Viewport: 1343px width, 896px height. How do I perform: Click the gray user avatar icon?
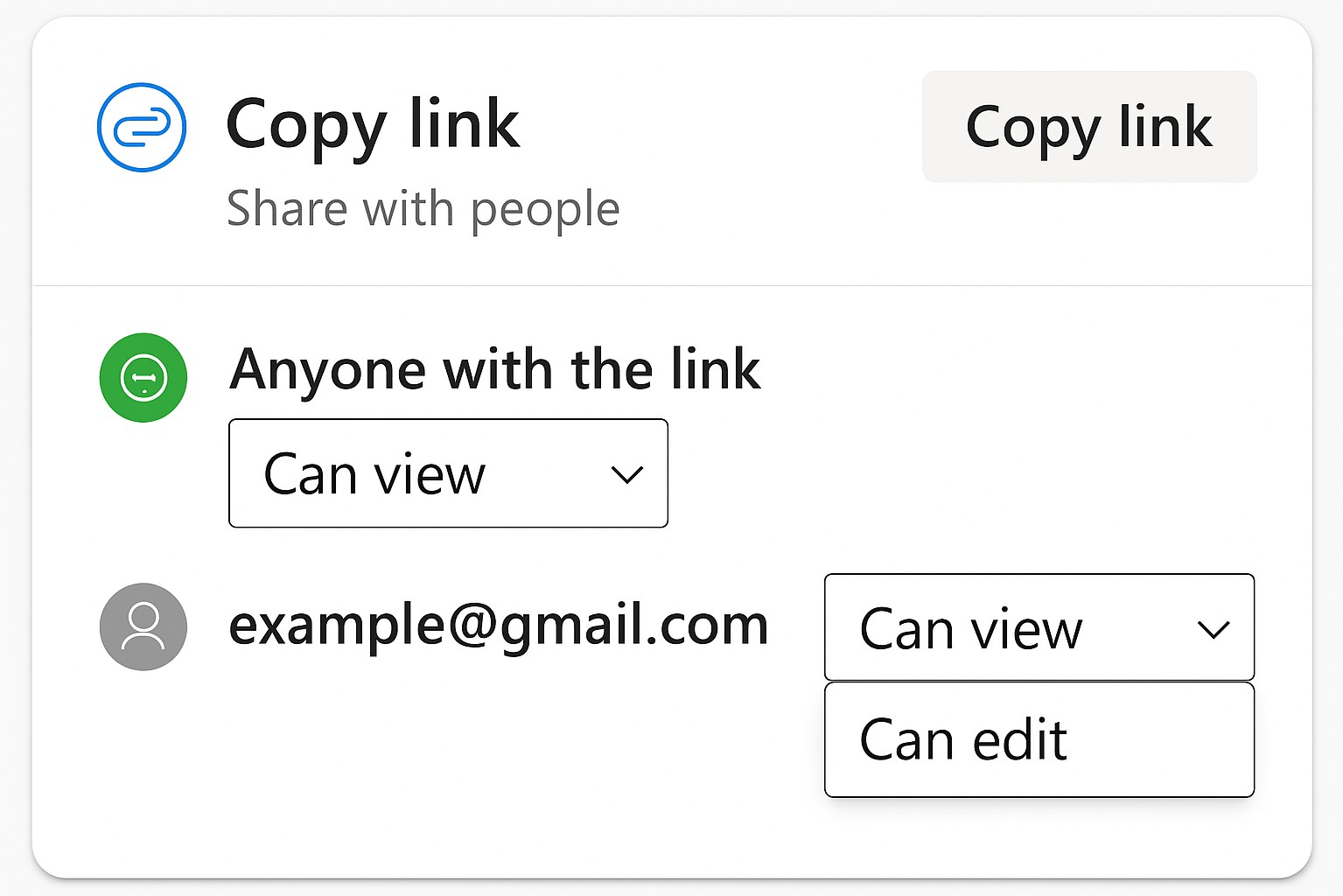143,626
